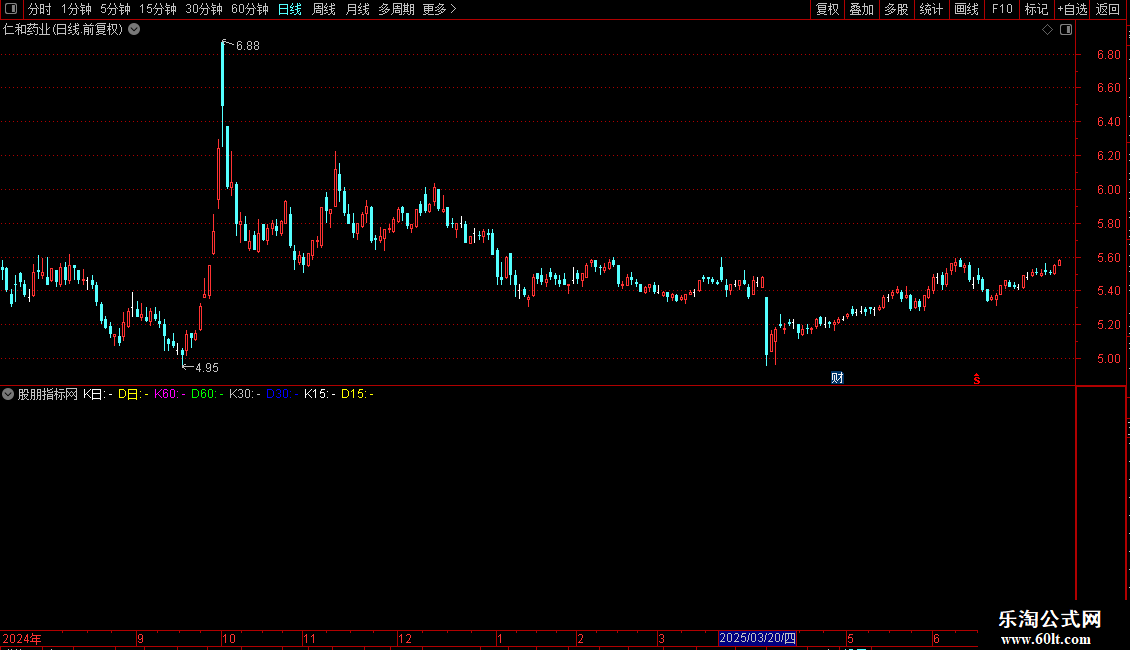Select the 60分钟 period

pos(249,9)
